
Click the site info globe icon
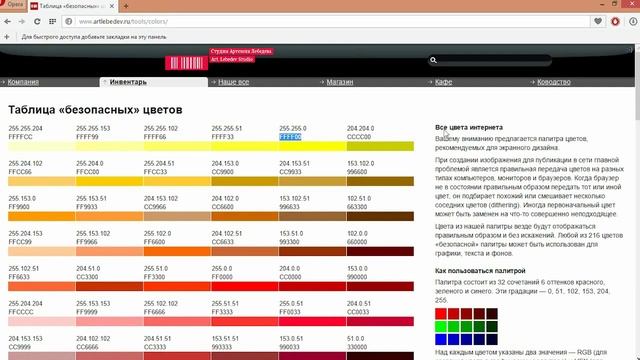69,21
